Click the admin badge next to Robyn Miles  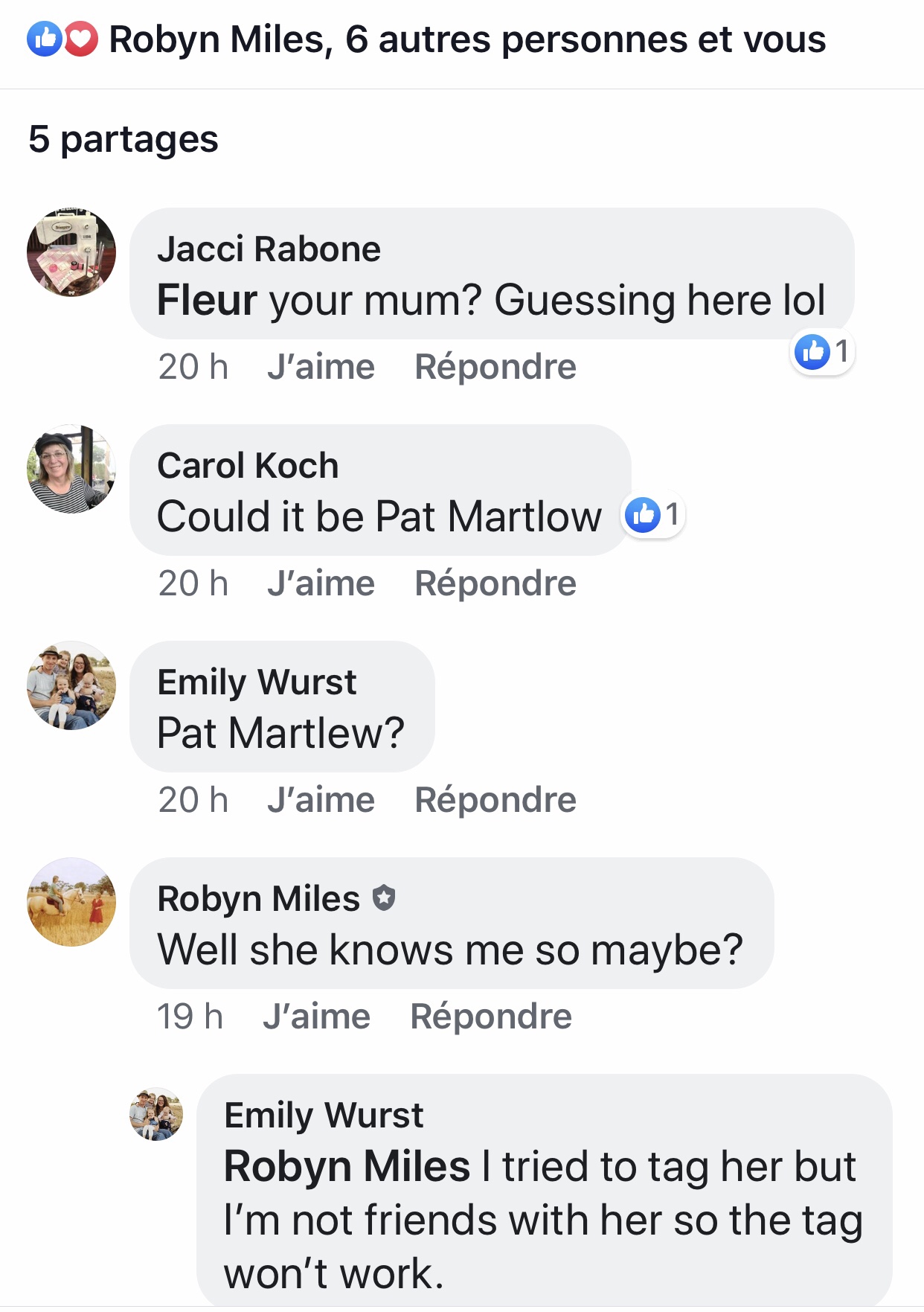pyautogui.click(x=384, y=898)
